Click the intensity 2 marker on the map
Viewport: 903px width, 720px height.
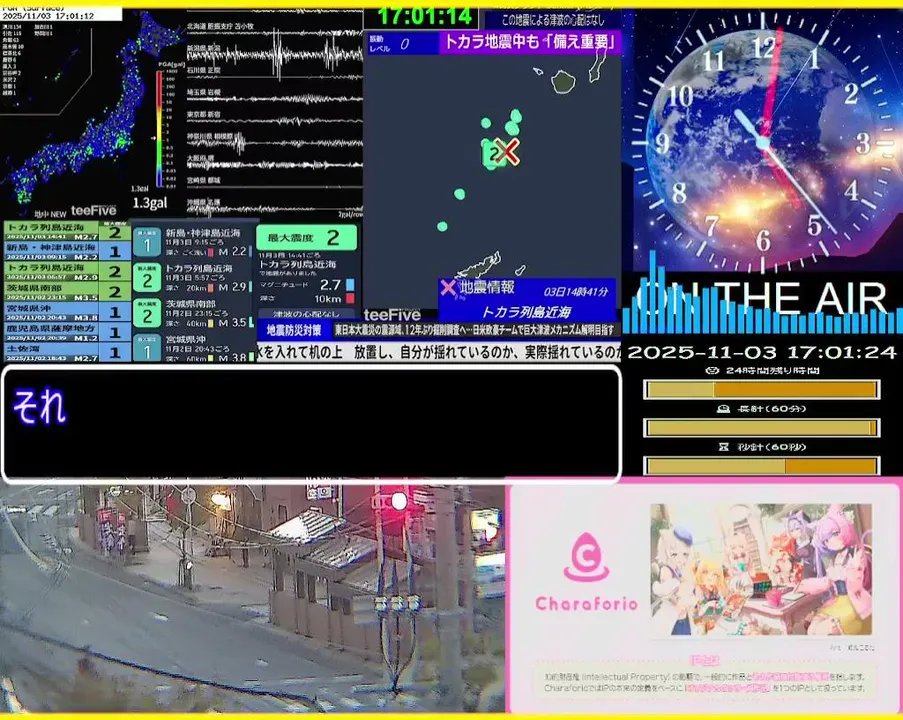click(494, 154)
